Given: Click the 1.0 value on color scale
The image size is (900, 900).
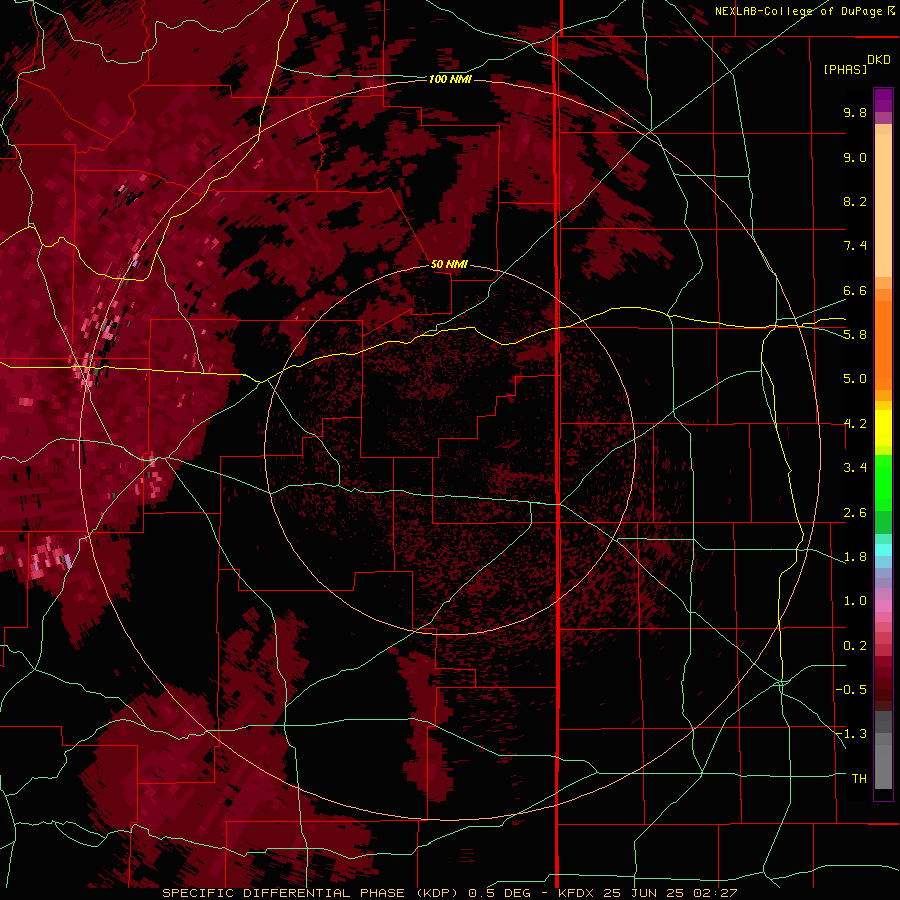Looking at the screenshot, I should [855, 601].
